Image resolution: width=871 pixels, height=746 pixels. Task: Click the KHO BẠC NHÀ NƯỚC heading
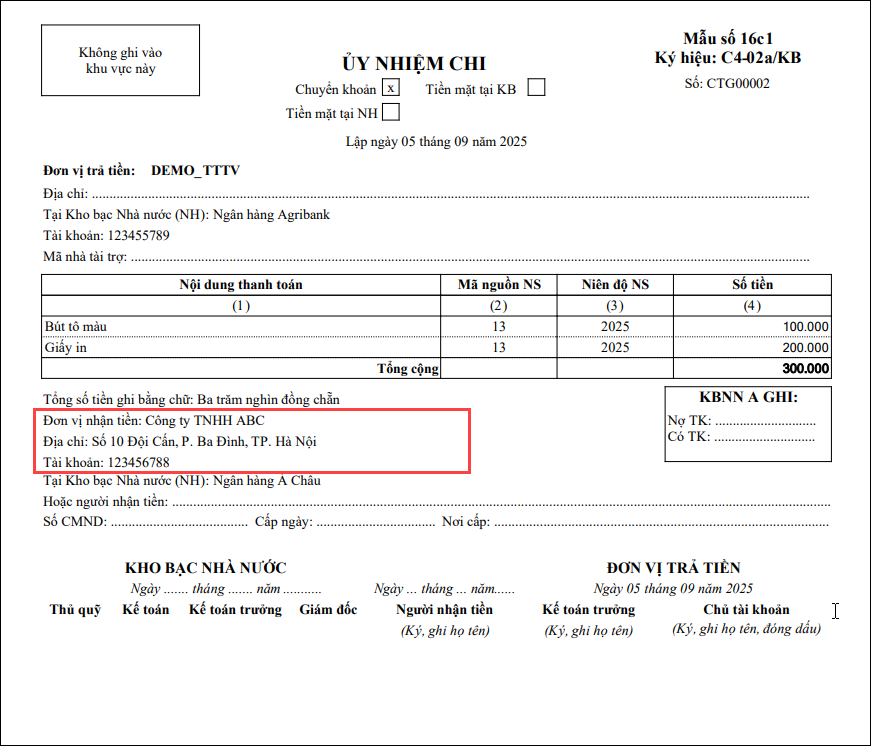click(x=206, y=568)
